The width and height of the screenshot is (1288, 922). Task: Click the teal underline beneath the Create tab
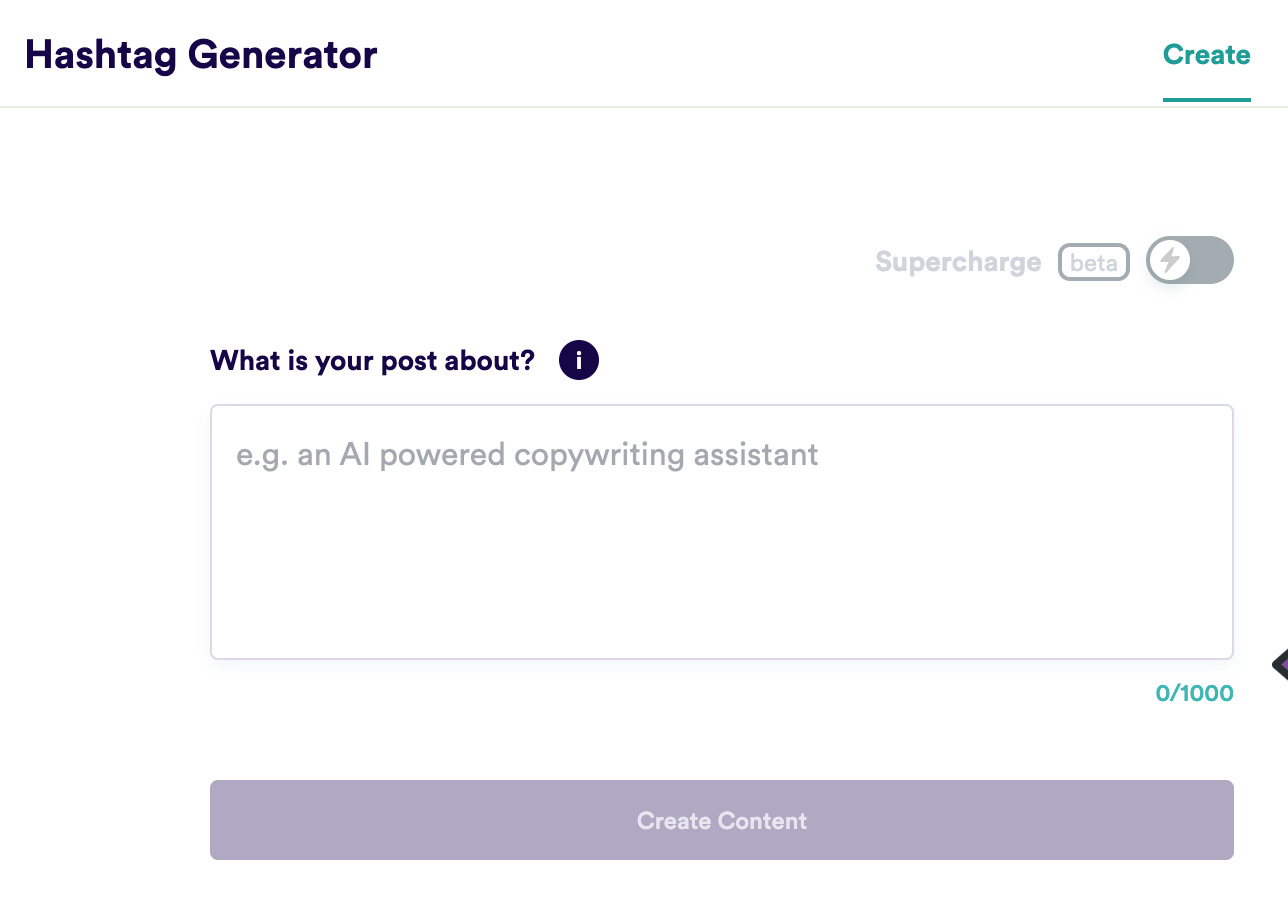pyautogui.click(x=1206, y=100)
